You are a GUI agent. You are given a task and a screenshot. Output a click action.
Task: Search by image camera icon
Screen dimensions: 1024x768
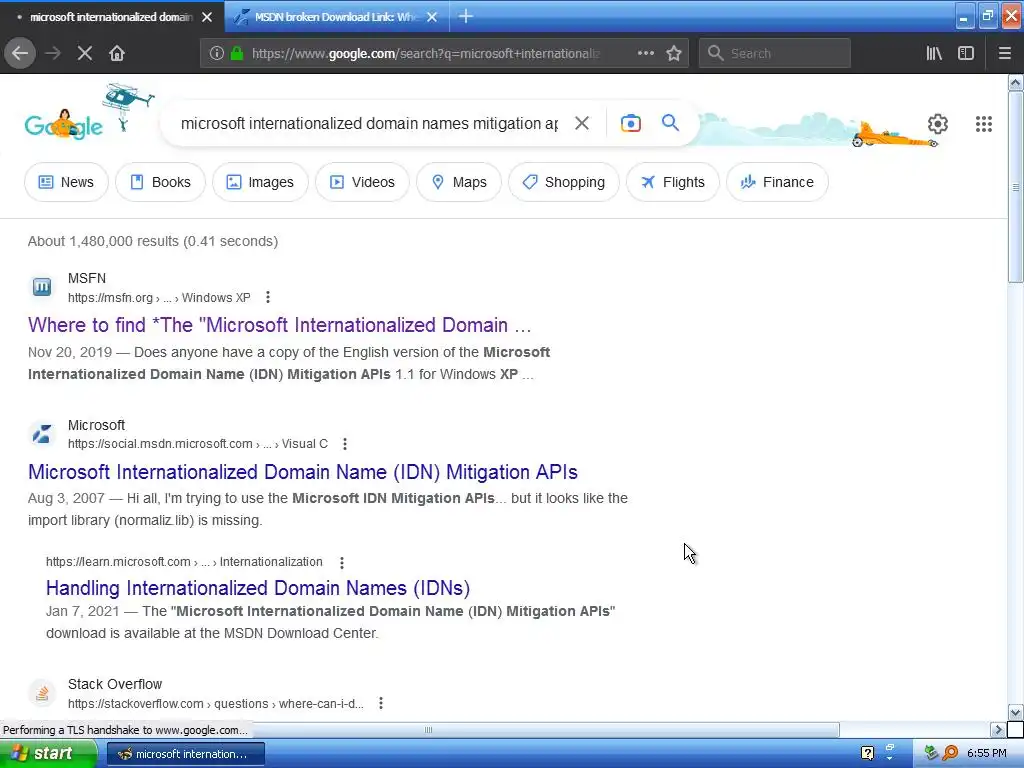[x=631, y=123]
